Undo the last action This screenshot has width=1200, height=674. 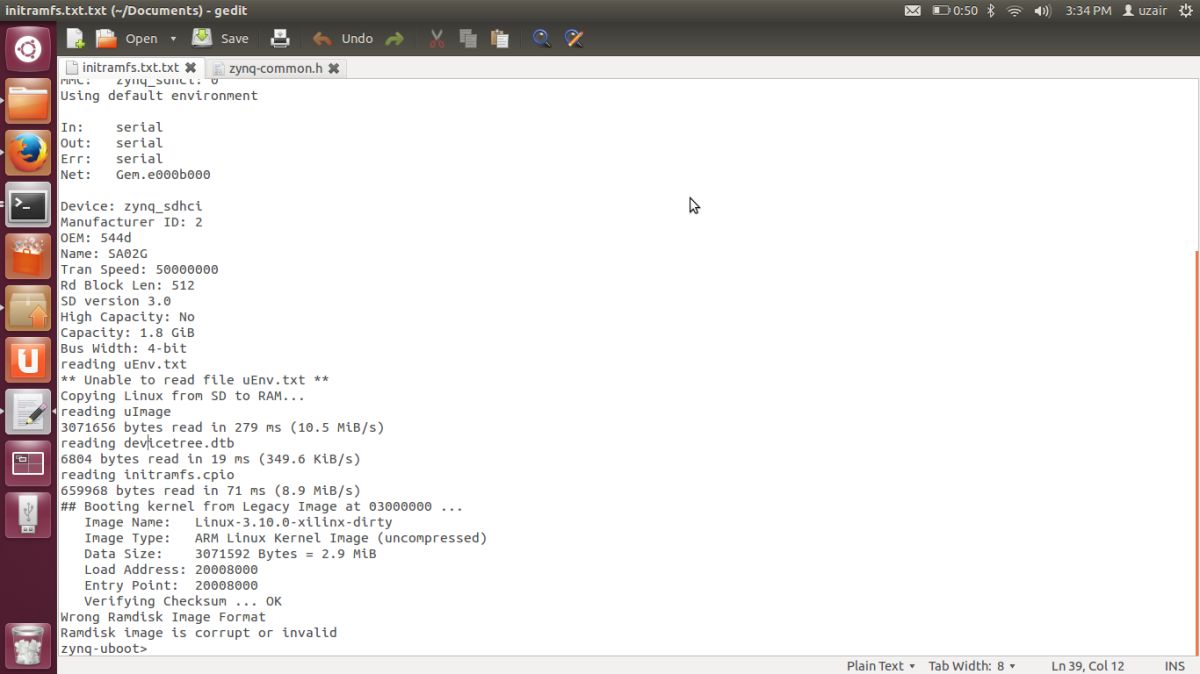pos(342,39)
